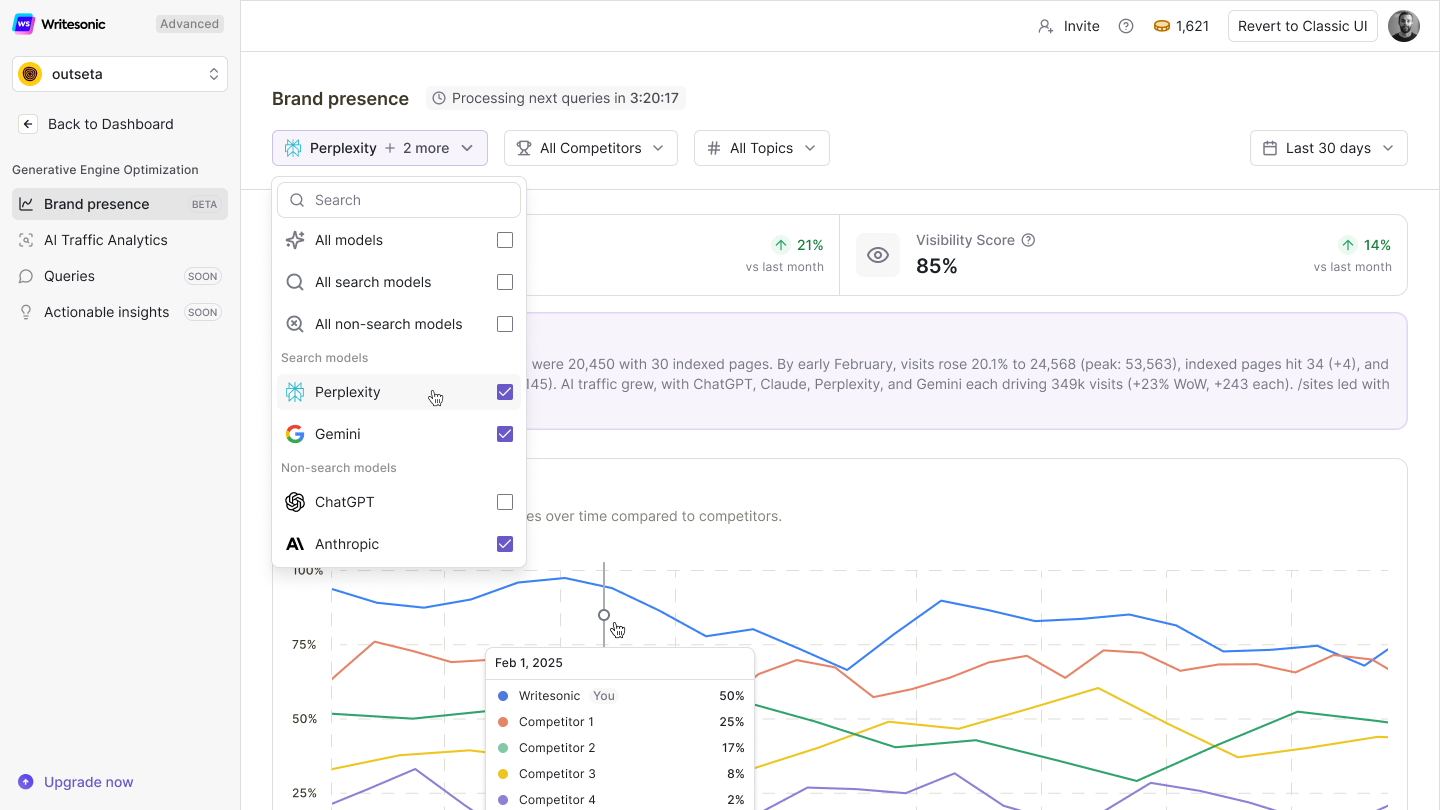Click the Upgrade now link
1440x810 pixels.
76,782
